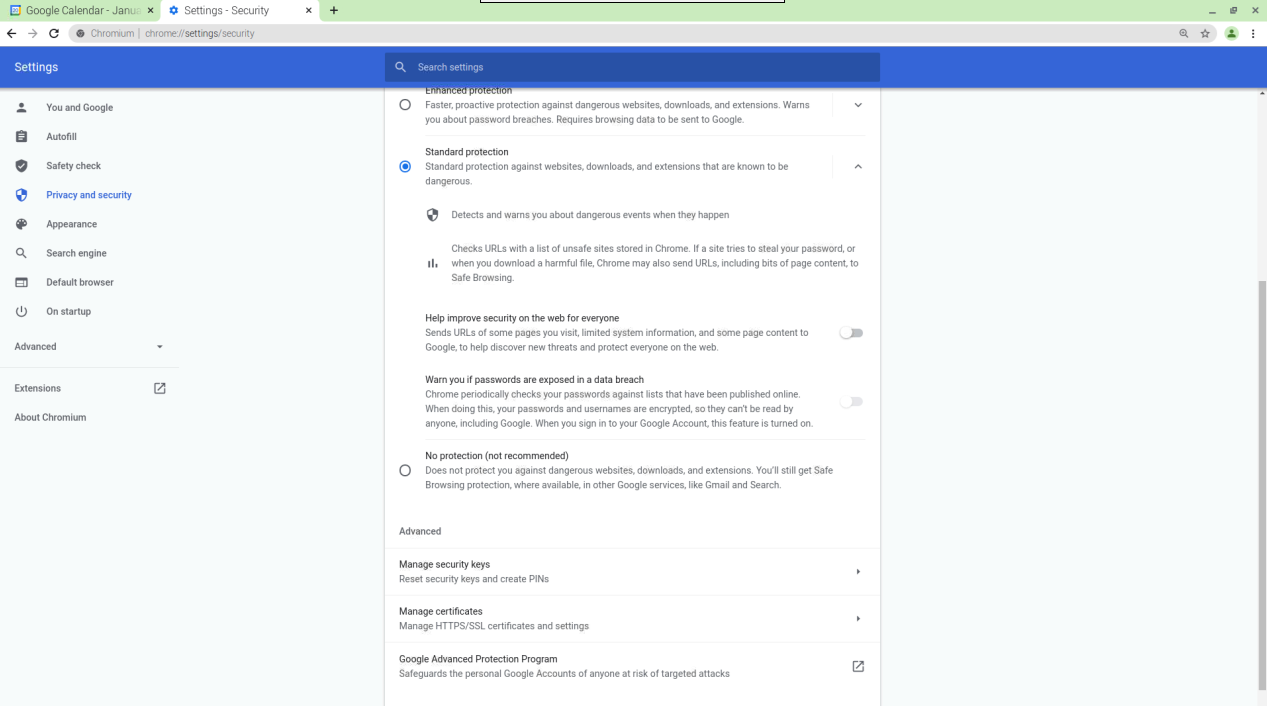This screenshot has height=706, width=1267.
Task: Open Search engine settings
Action: (76, 253)
